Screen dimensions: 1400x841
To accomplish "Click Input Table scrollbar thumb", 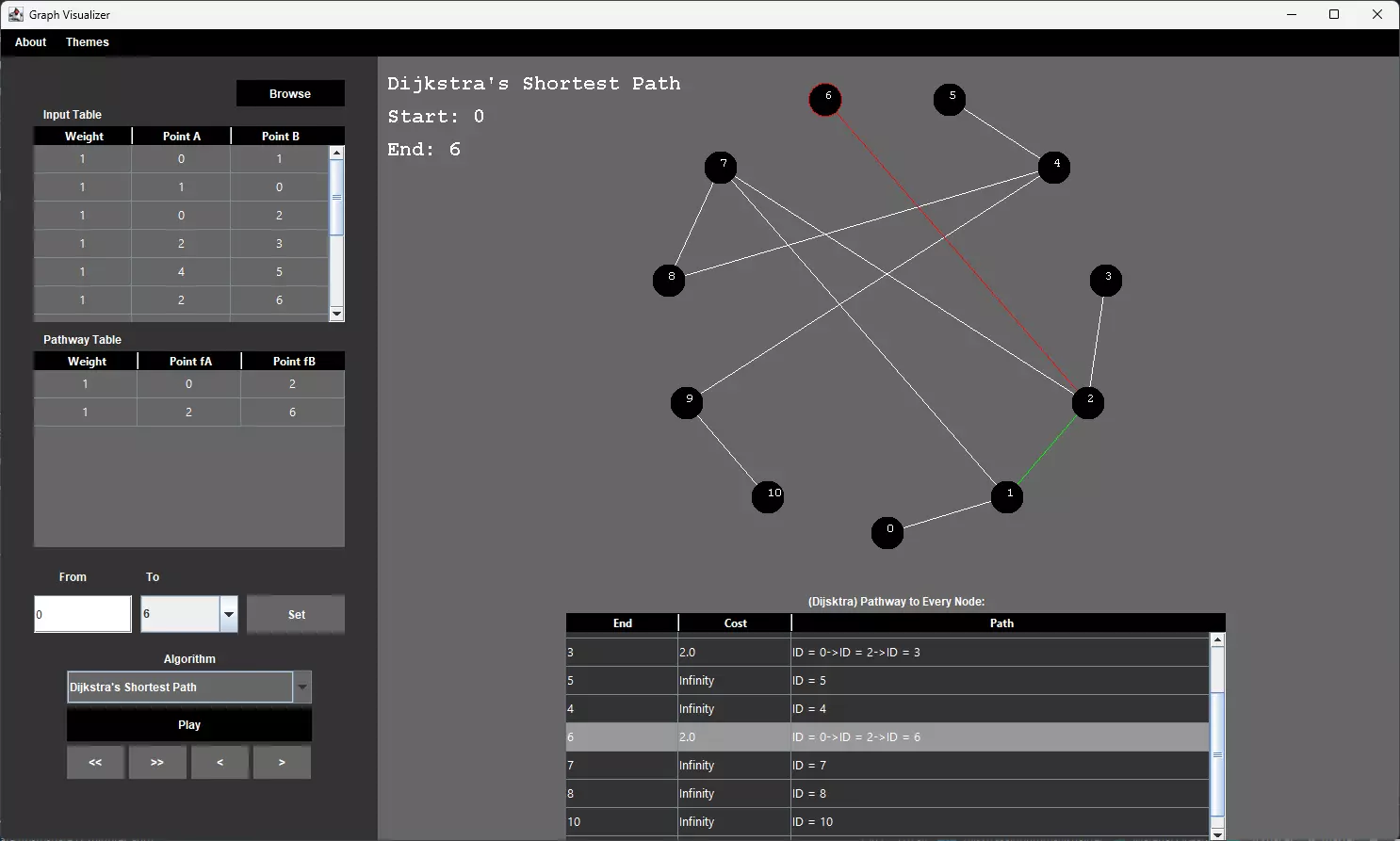I will click(x=336, y=197).
